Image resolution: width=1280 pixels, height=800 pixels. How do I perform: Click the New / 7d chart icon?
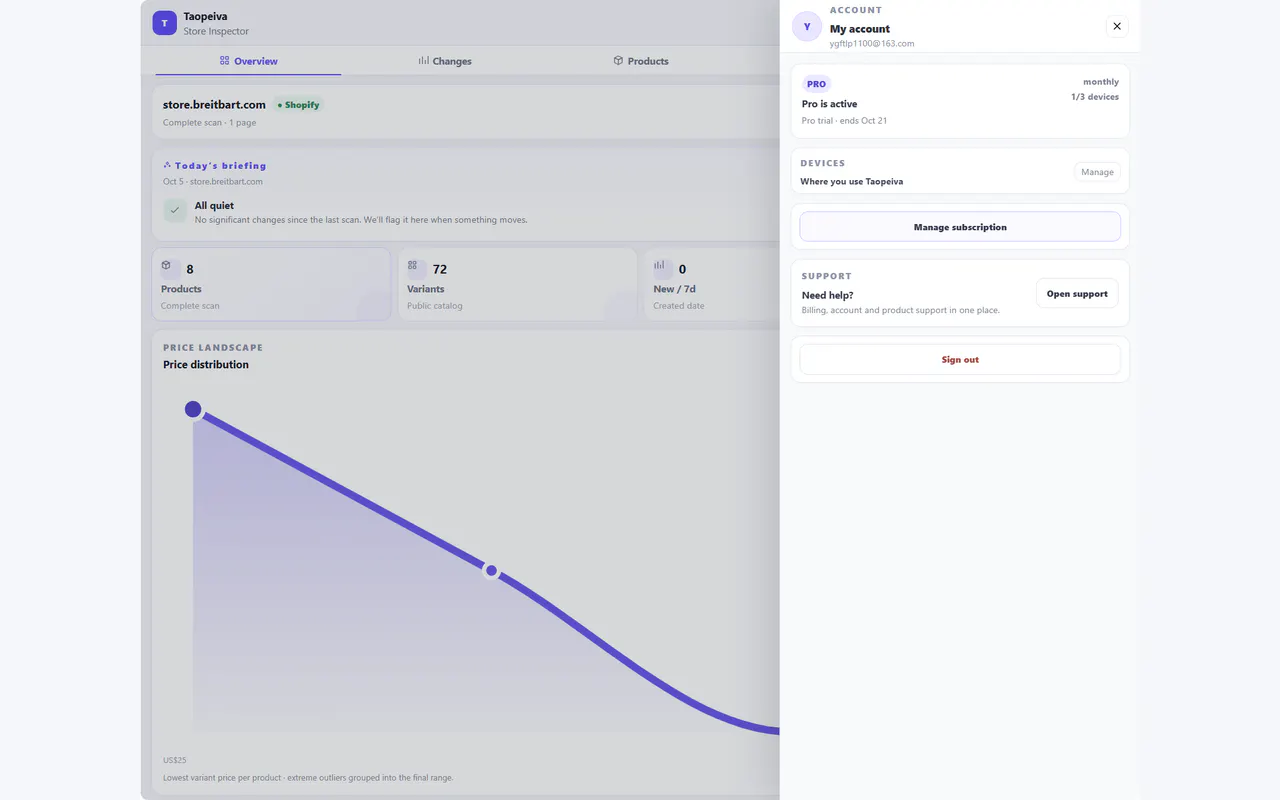(659, 266)
